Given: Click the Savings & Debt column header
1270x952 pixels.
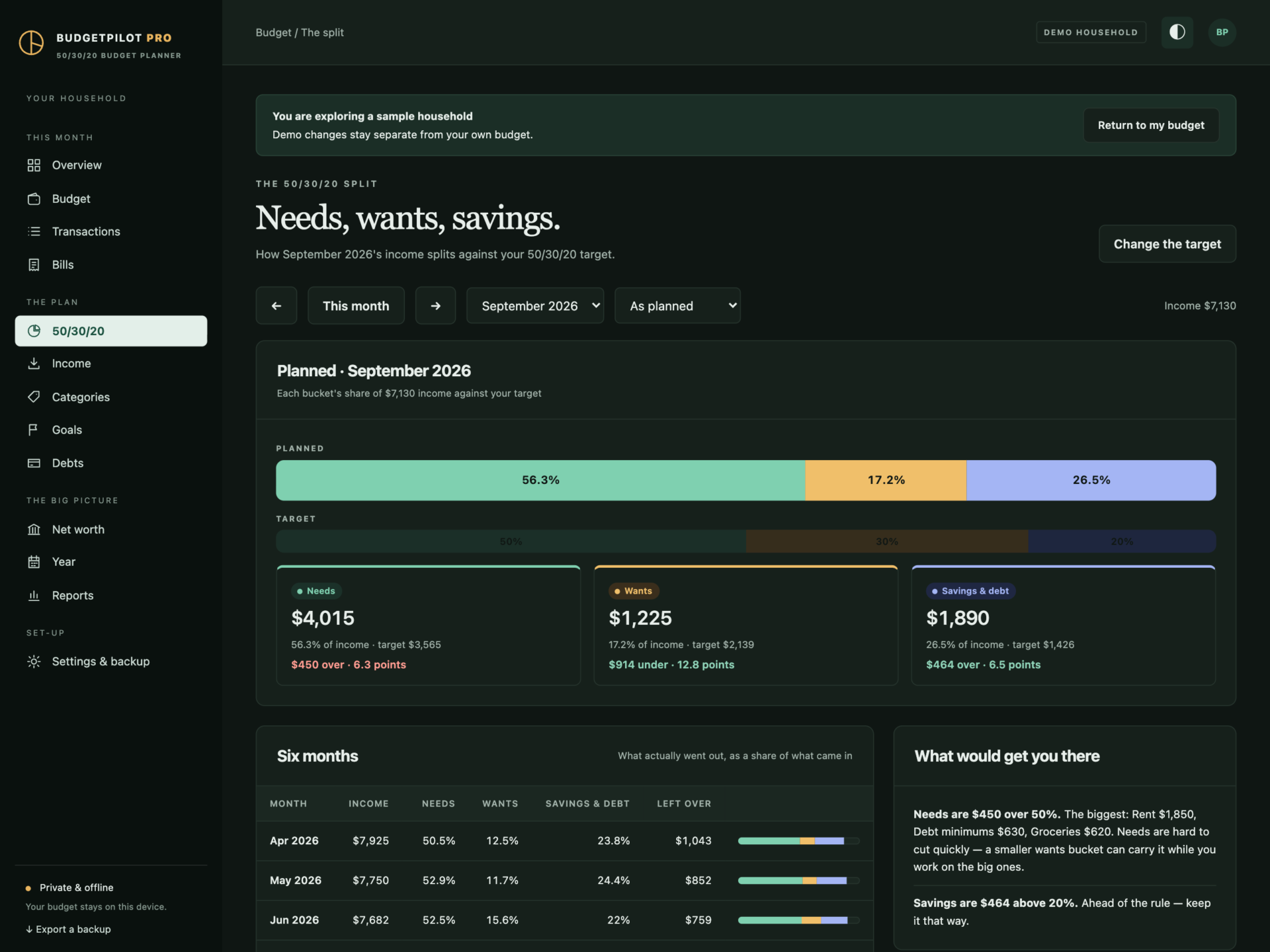Looking at the screenshot, I should pyautogui.click(x=587, y=804).
